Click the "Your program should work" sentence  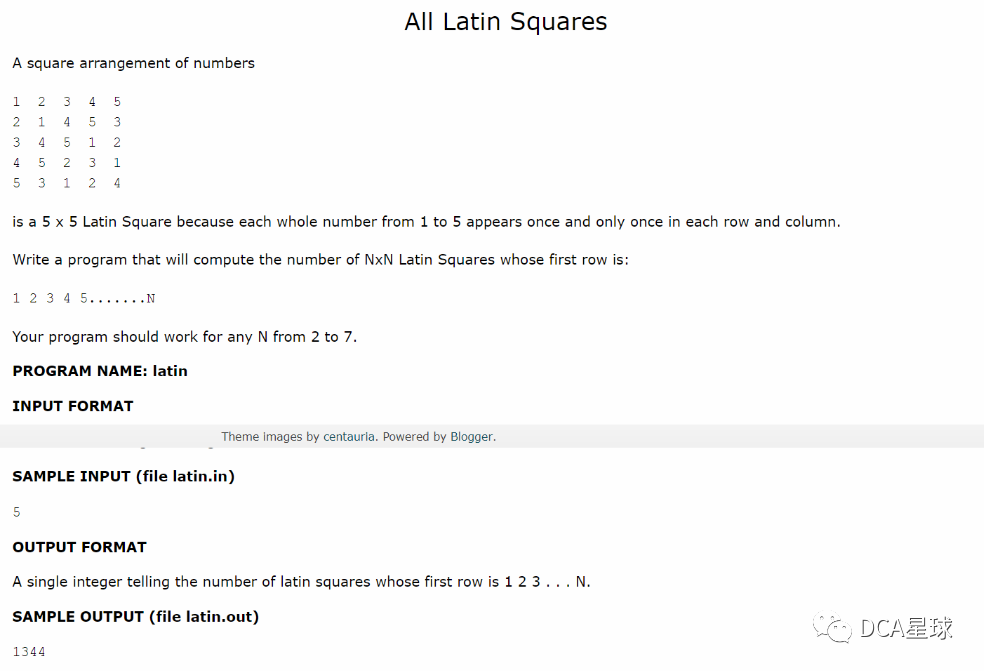click(x=184, y=336)
